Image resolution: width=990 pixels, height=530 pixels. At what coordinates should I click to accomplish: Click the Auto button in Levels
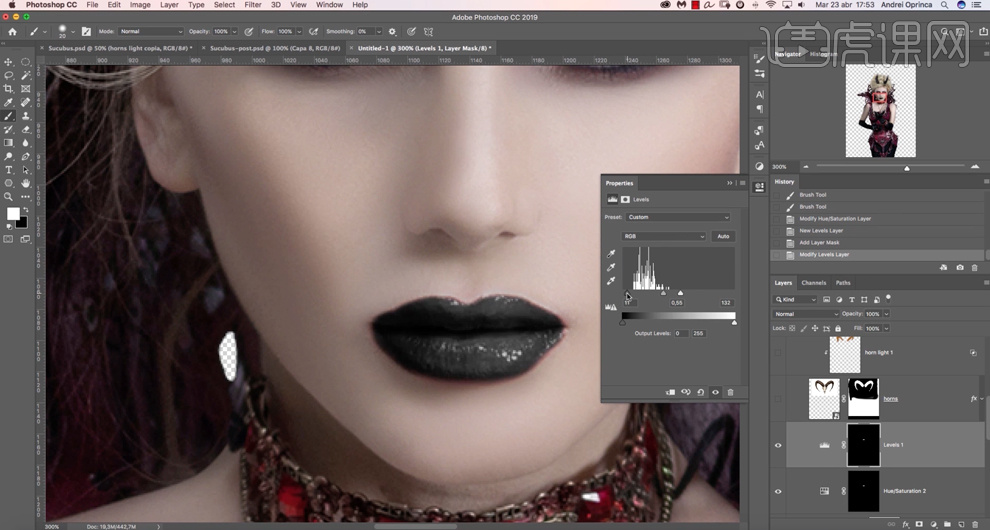coord(723,236)
